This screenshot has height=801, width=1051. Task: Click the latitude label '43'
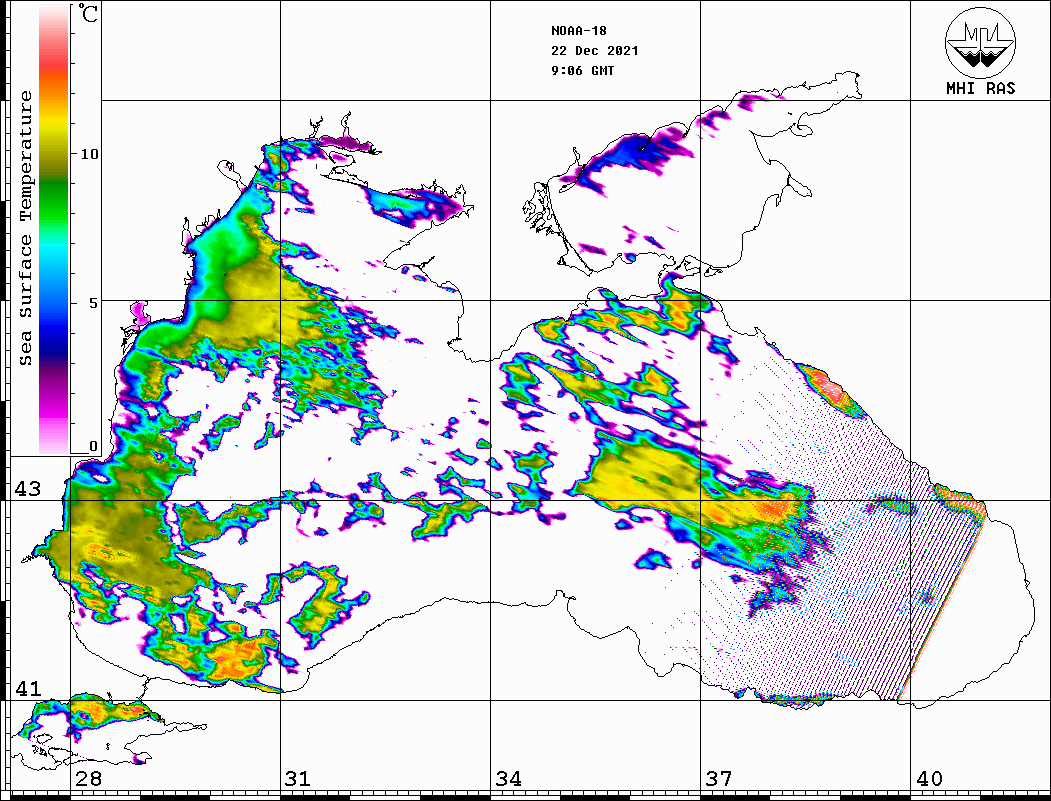click(x=28, y=489)
